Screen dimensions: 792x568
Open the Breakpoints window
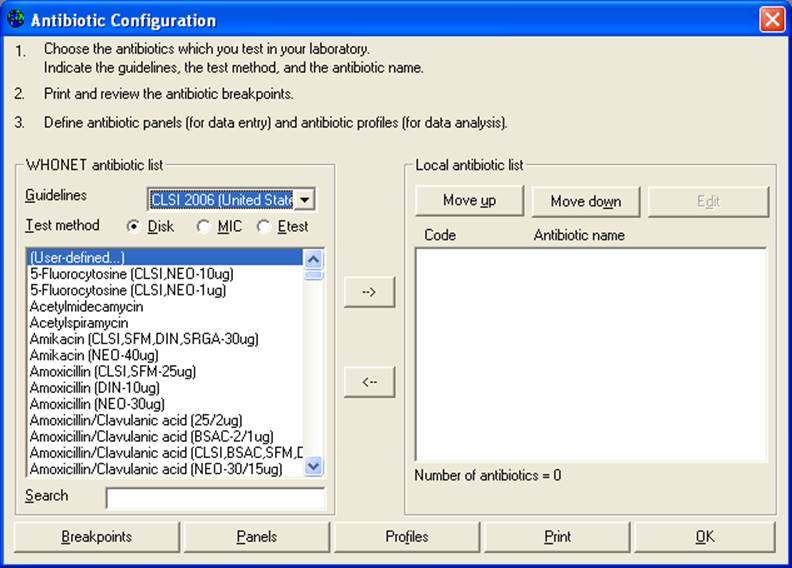[x=96, y=537]
